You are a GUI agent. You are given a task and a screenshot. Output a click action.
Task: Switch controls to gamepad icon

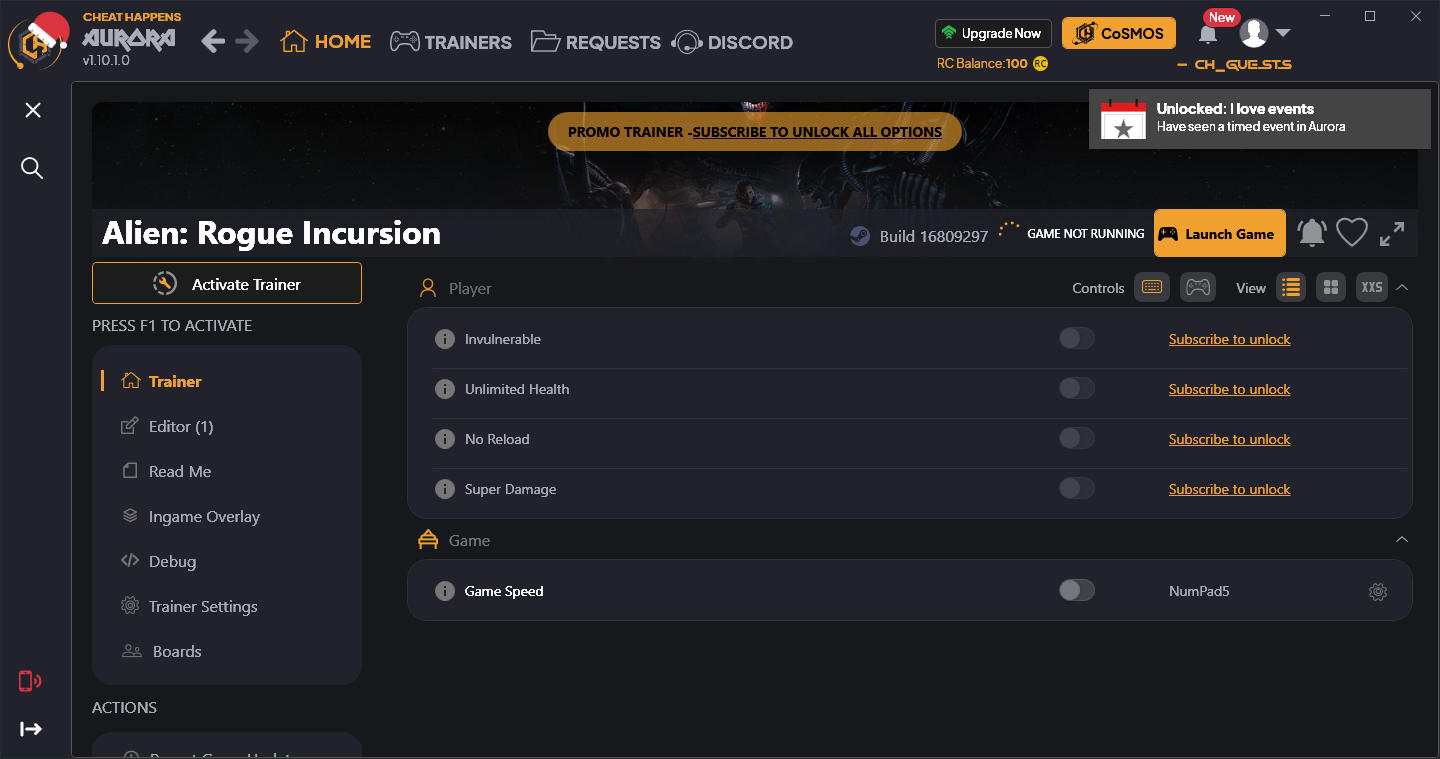coord(1197,287)
